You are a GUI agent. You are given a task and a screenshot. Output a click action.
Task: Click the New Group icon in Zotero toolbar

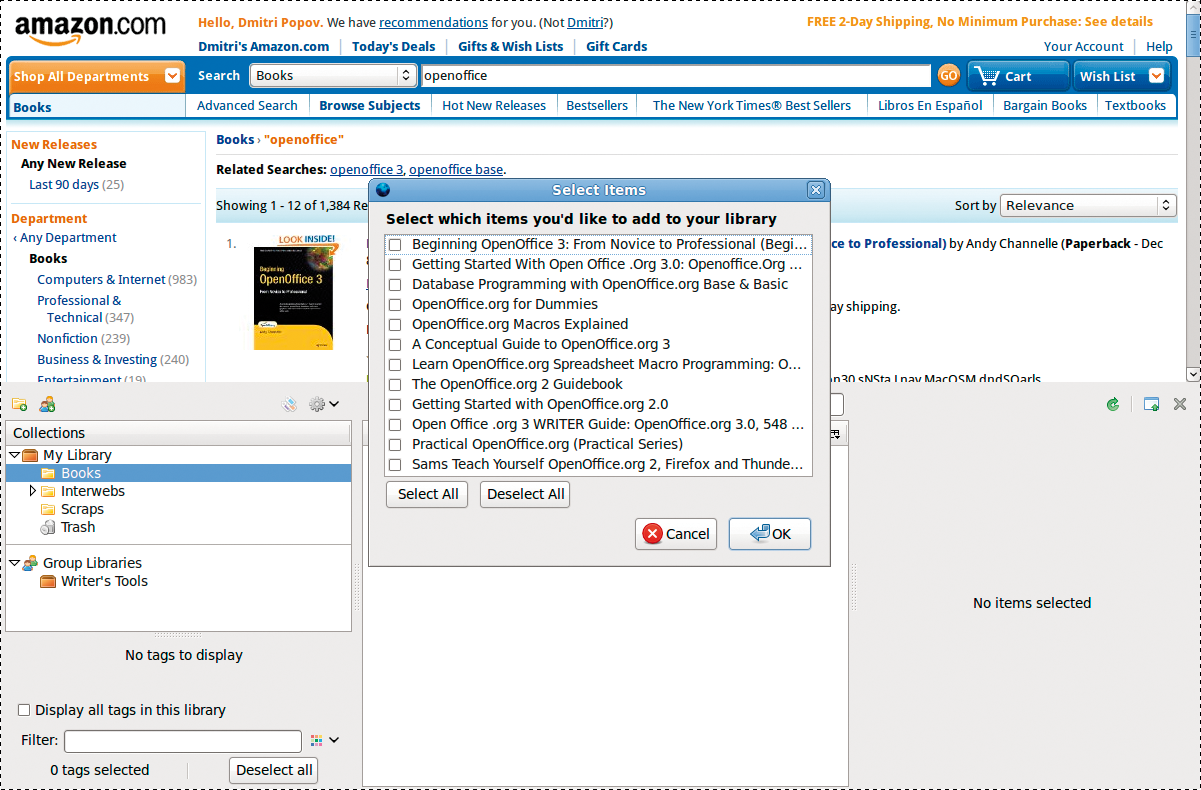47,404
